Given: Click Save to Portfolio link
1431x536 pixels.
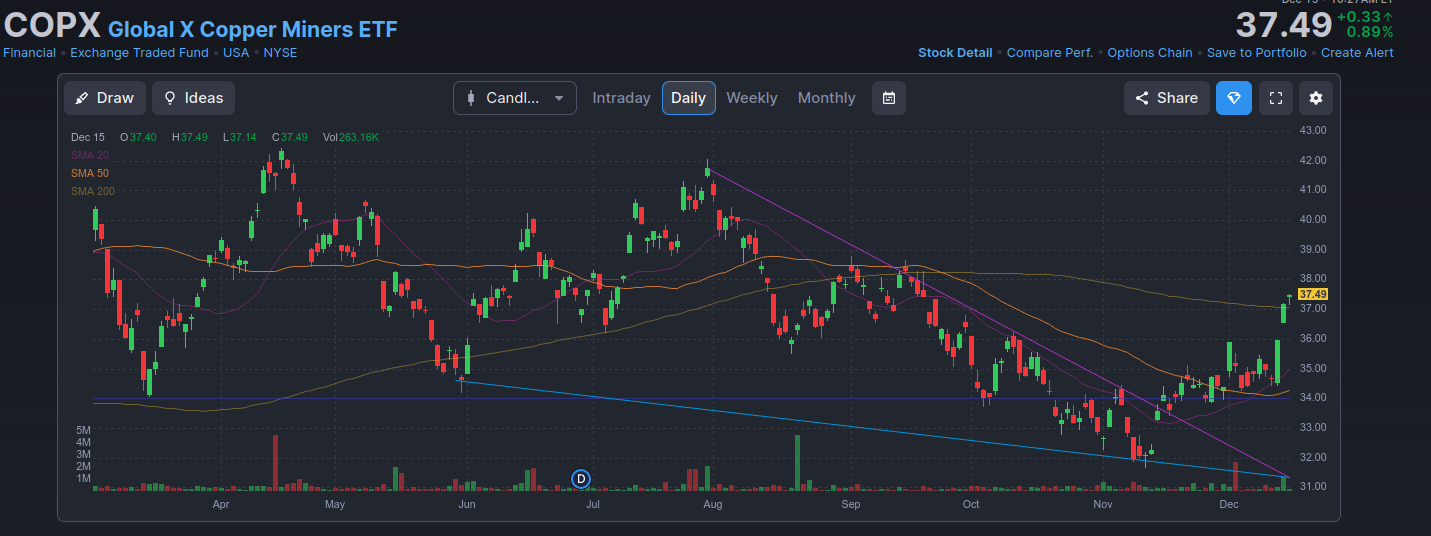Looking at the screenshot, I should point(1256,53).
